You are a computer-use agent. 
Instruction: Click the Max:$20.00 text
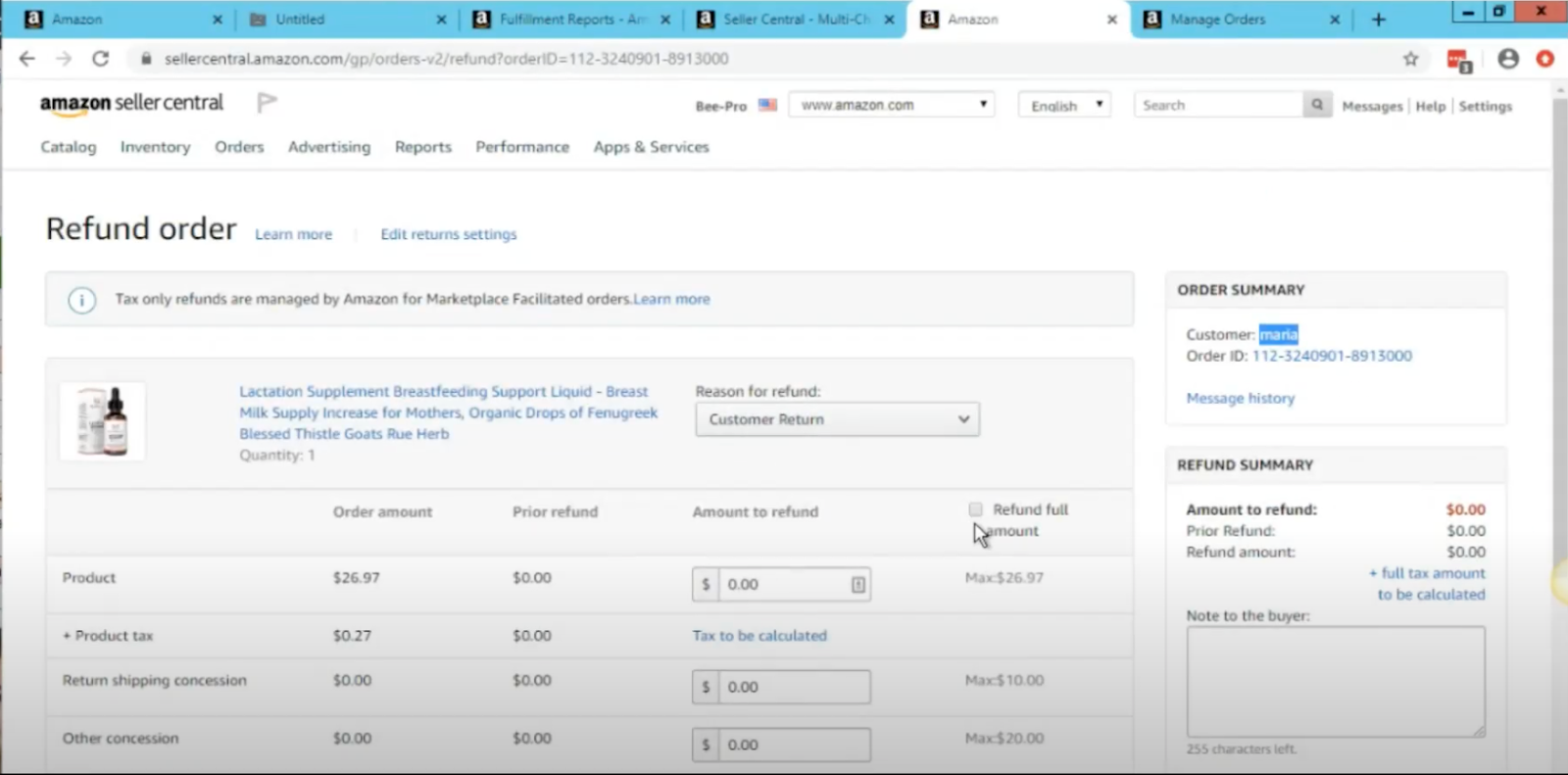1004,738
